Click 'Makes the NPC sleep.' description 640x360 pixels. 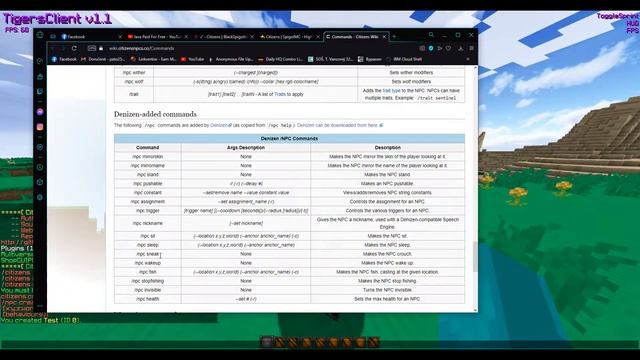[x=387, y=245]
